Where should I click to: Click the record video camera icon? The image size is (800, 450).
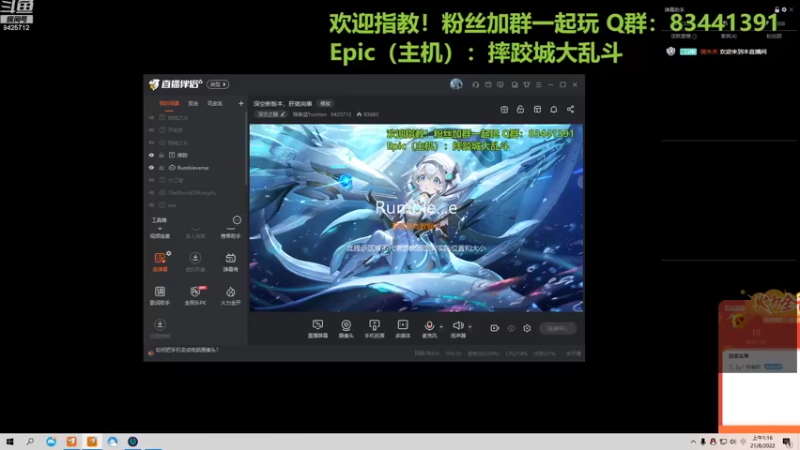[x=494, y=328]
